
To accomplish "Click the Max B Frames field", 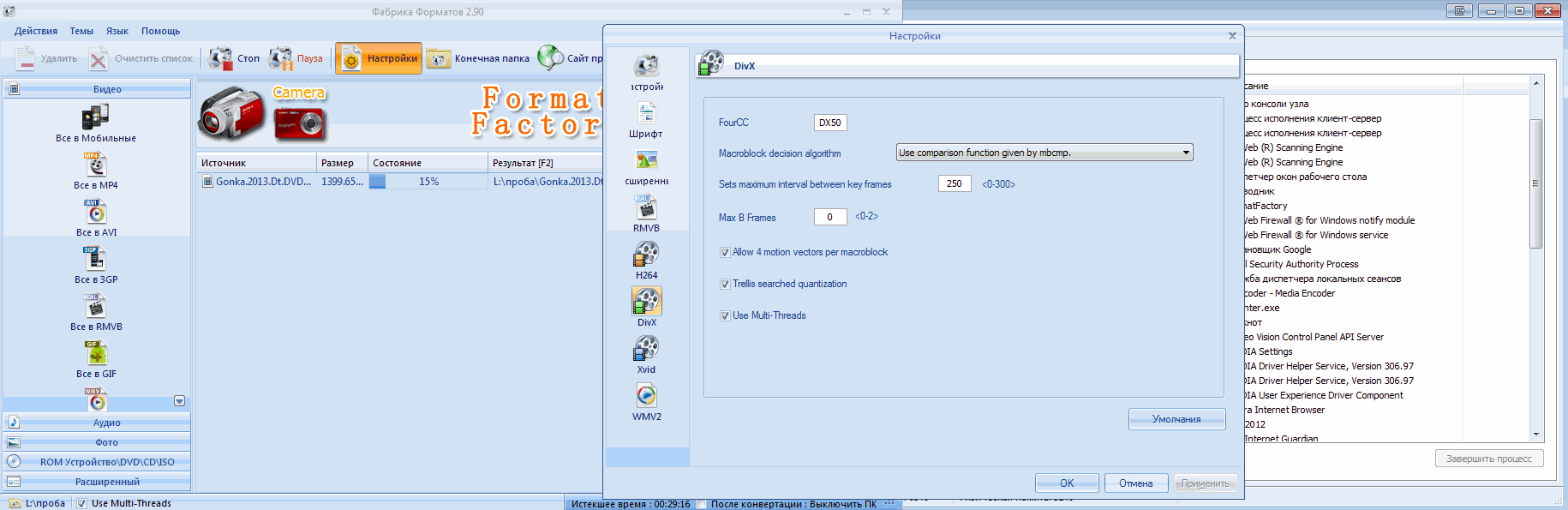I will (829, 217).
